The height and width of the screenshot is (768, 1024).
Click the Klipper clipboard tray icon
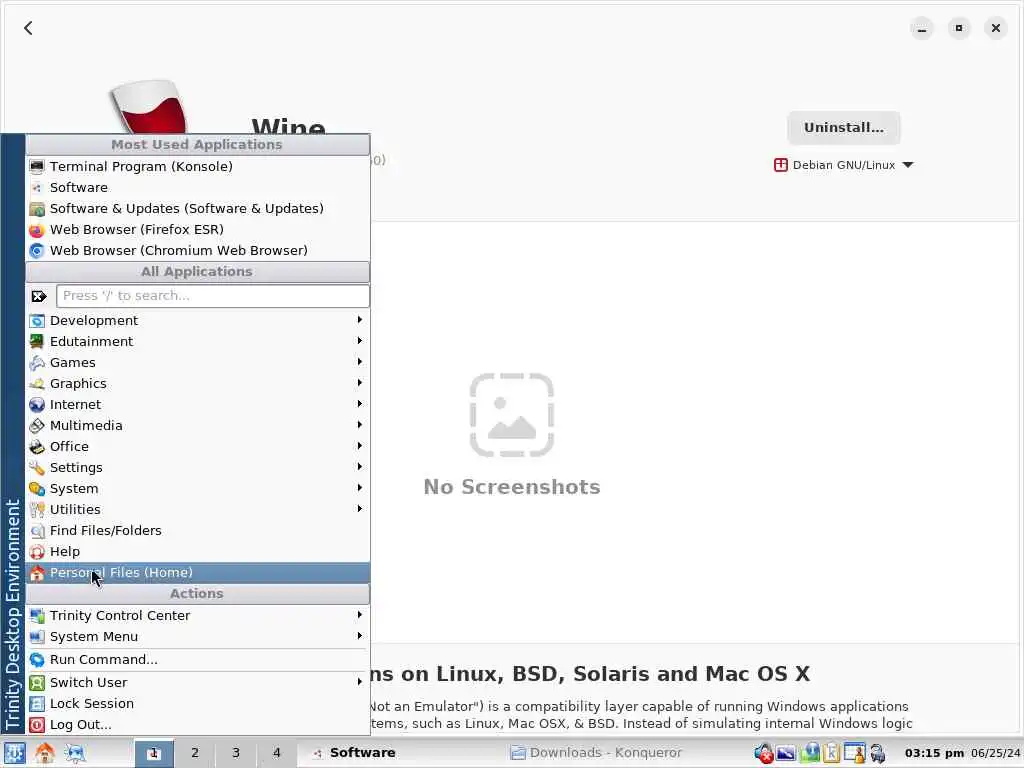[831, 753]
